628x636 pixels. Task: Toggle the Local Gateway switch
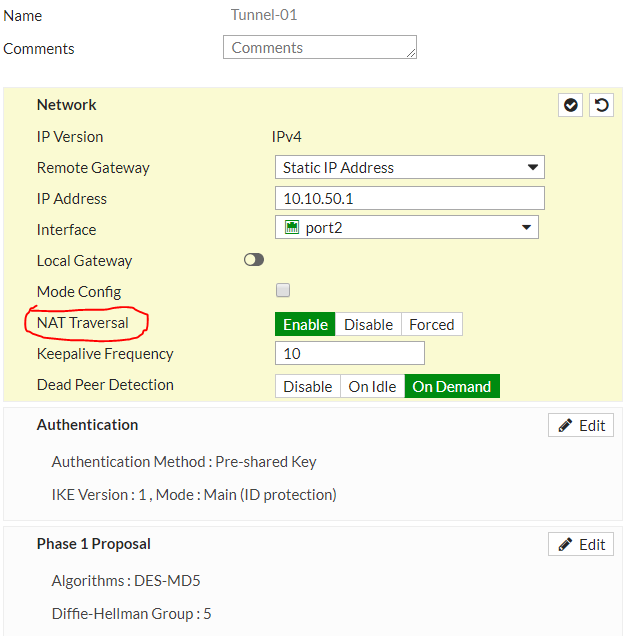point(254,260)
